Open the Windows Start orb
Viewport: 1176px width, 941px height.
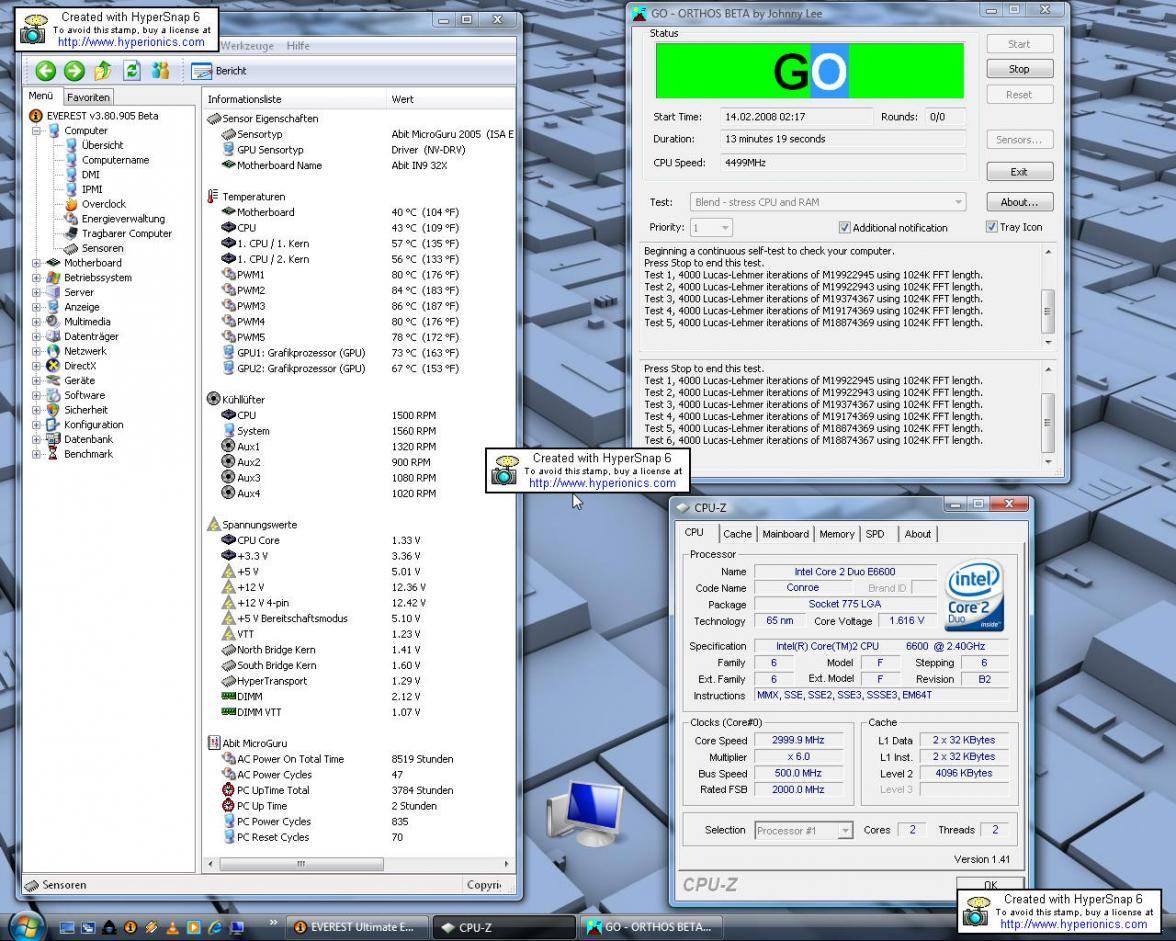click(26, 926)
